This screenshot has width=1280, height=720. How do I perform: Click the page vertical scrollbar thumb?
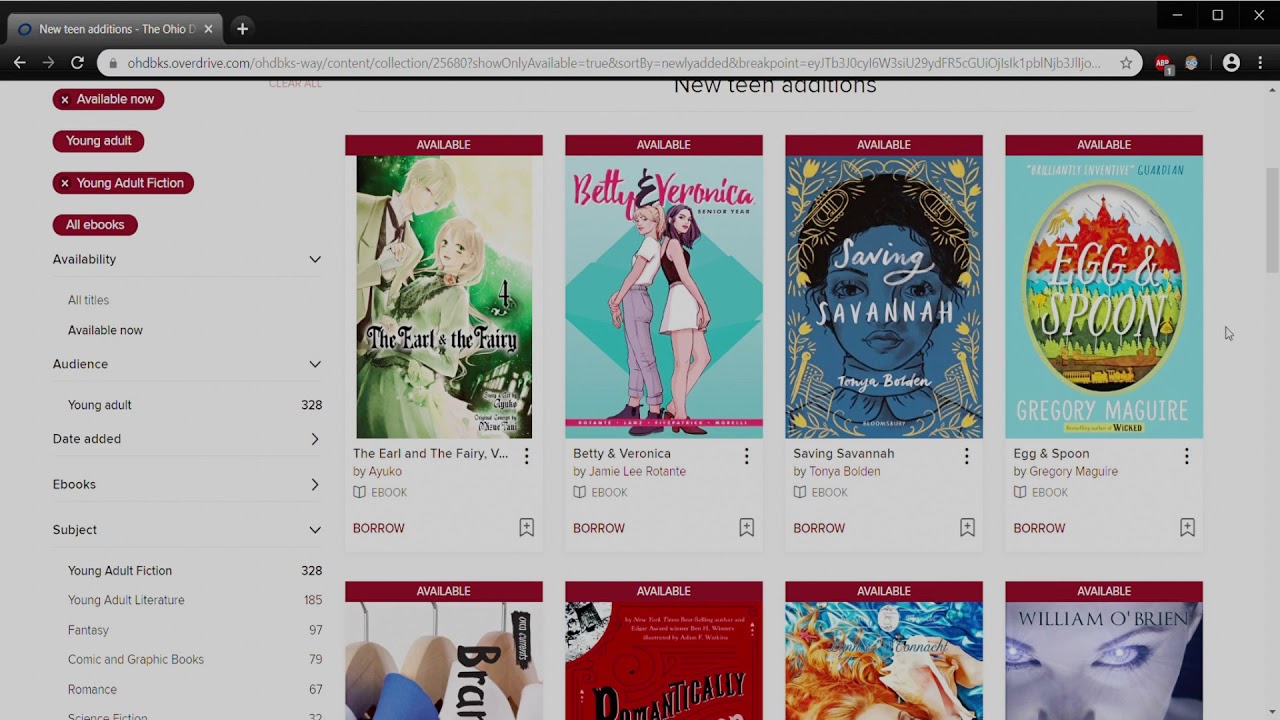1272,220
